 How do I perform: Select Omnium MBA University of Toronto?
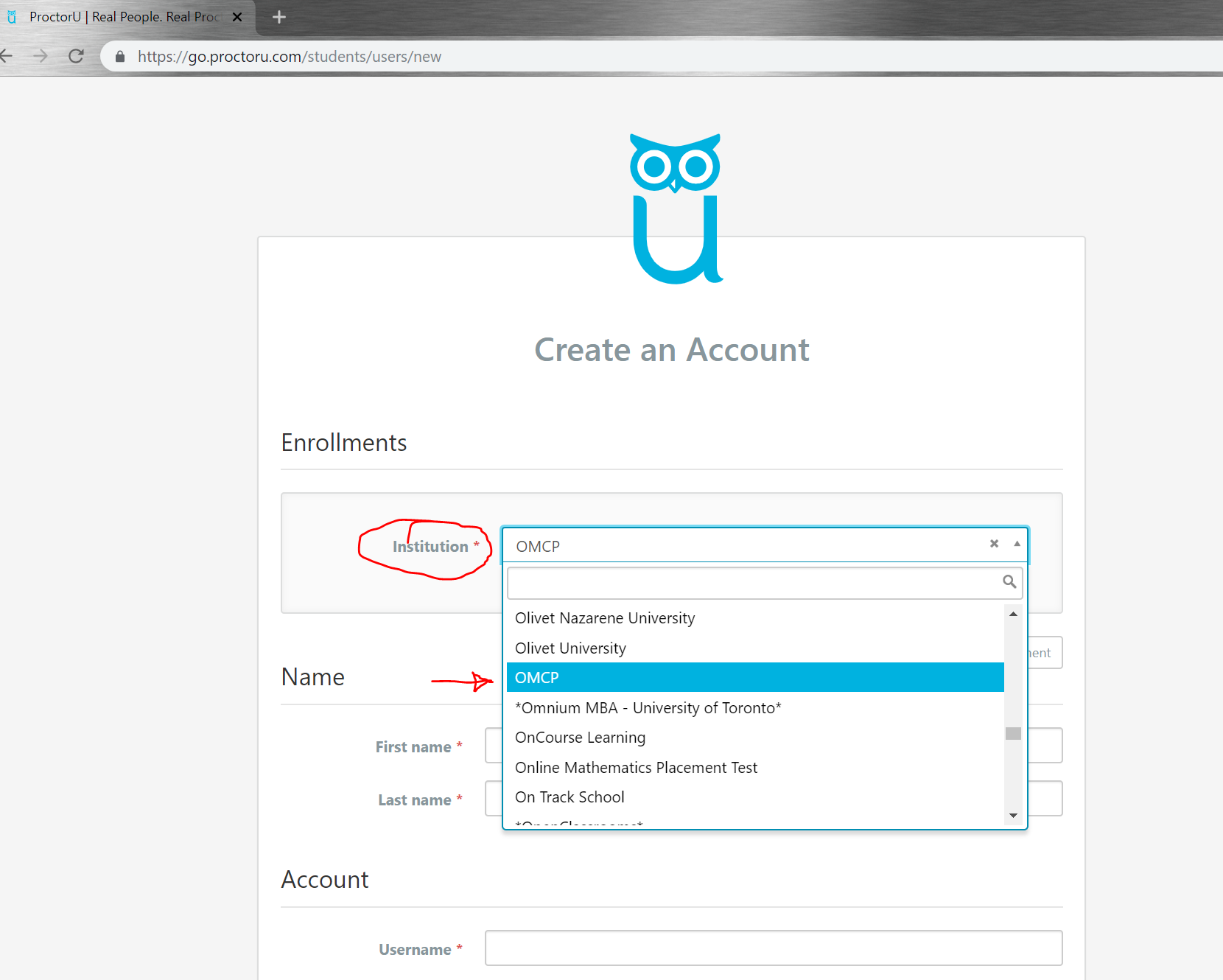click(755, 708)
